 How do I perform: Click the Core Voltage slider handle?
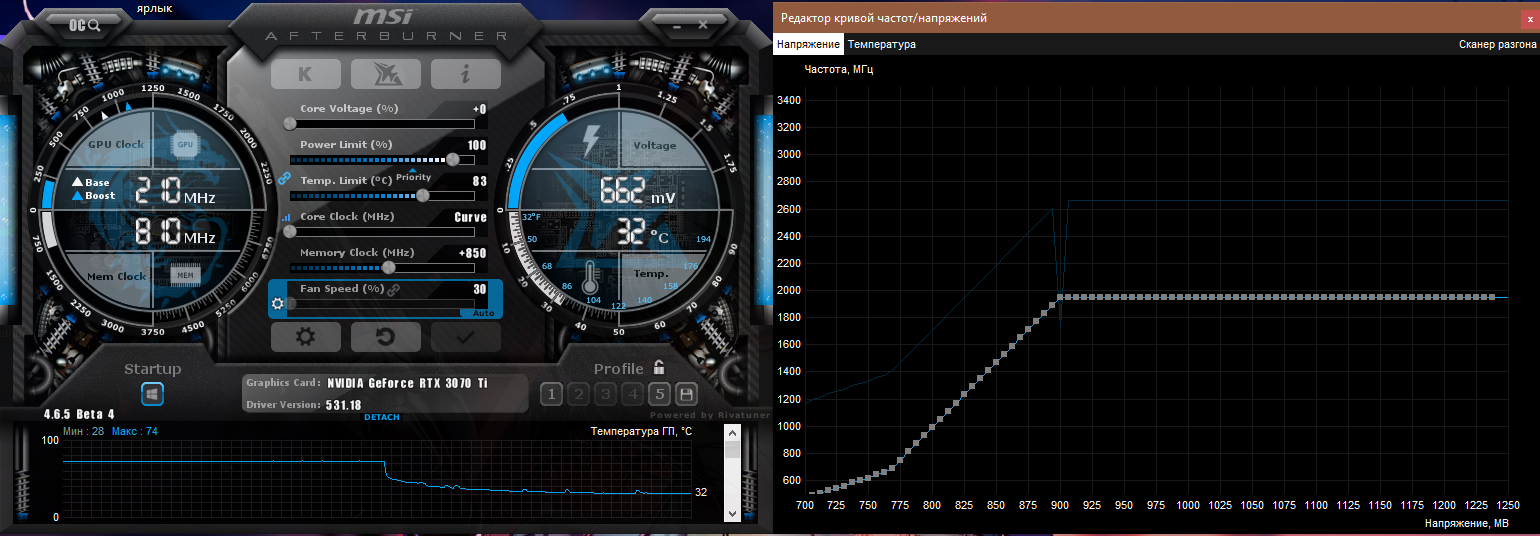pyautogui.click(x=290, y=123)
